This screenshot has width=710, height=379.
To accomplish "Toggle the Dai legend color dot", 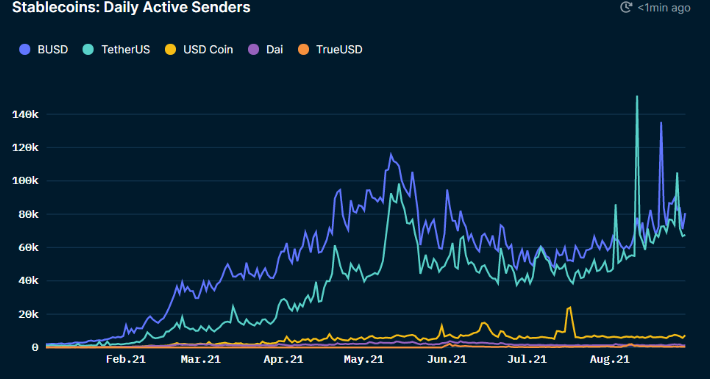I will [x=254, y=49].
